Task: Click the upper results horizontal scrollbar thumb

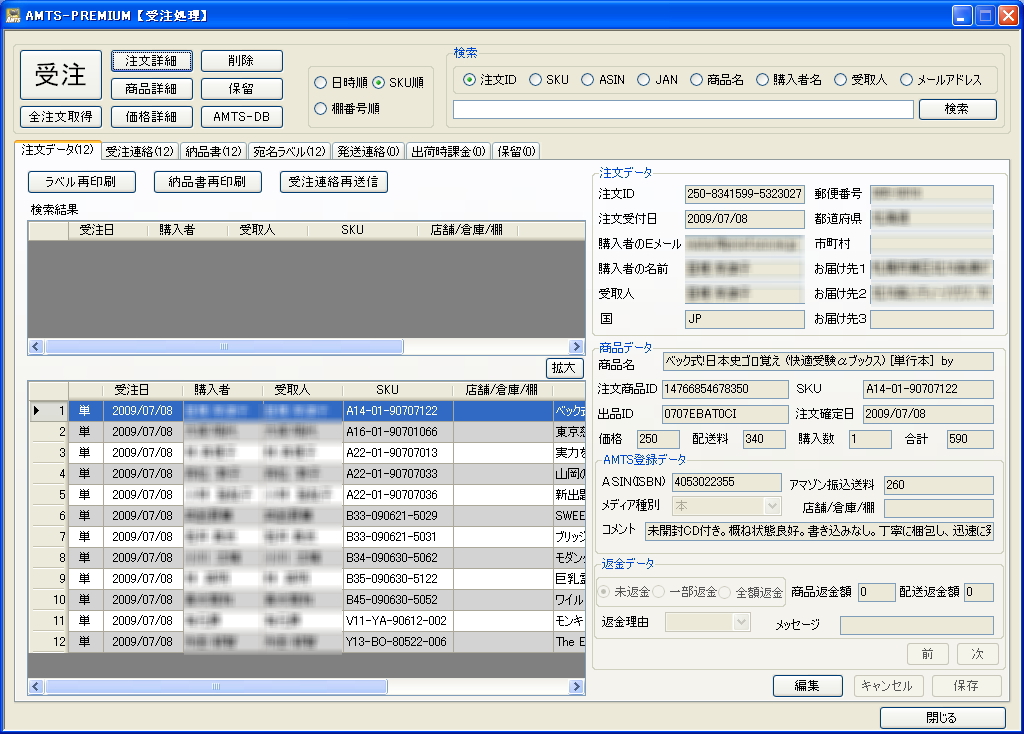Action: pyautogui.click(x=224, y=347)
